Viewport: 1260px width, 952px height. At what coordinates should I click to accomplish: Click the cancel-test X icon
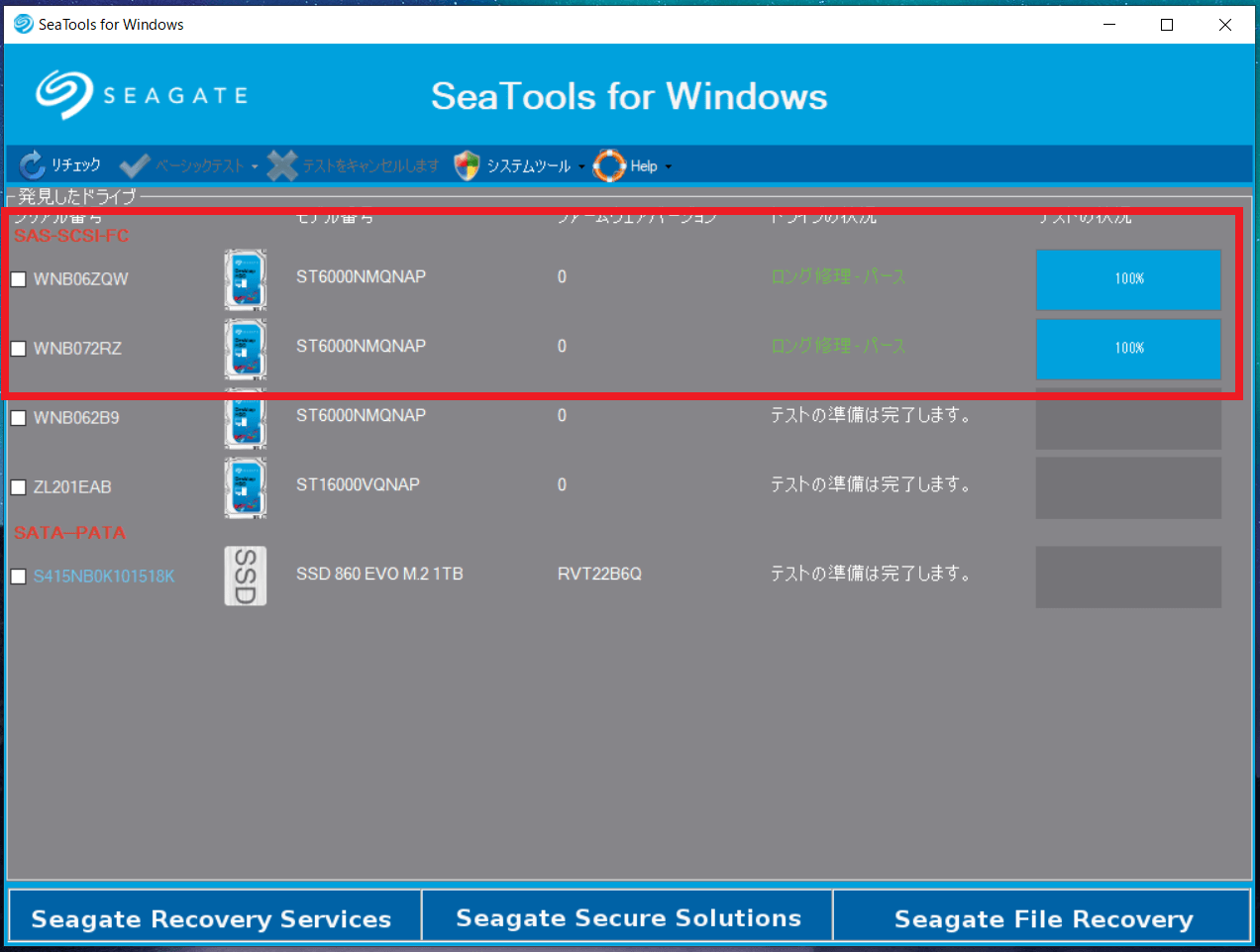click(282, 165)
